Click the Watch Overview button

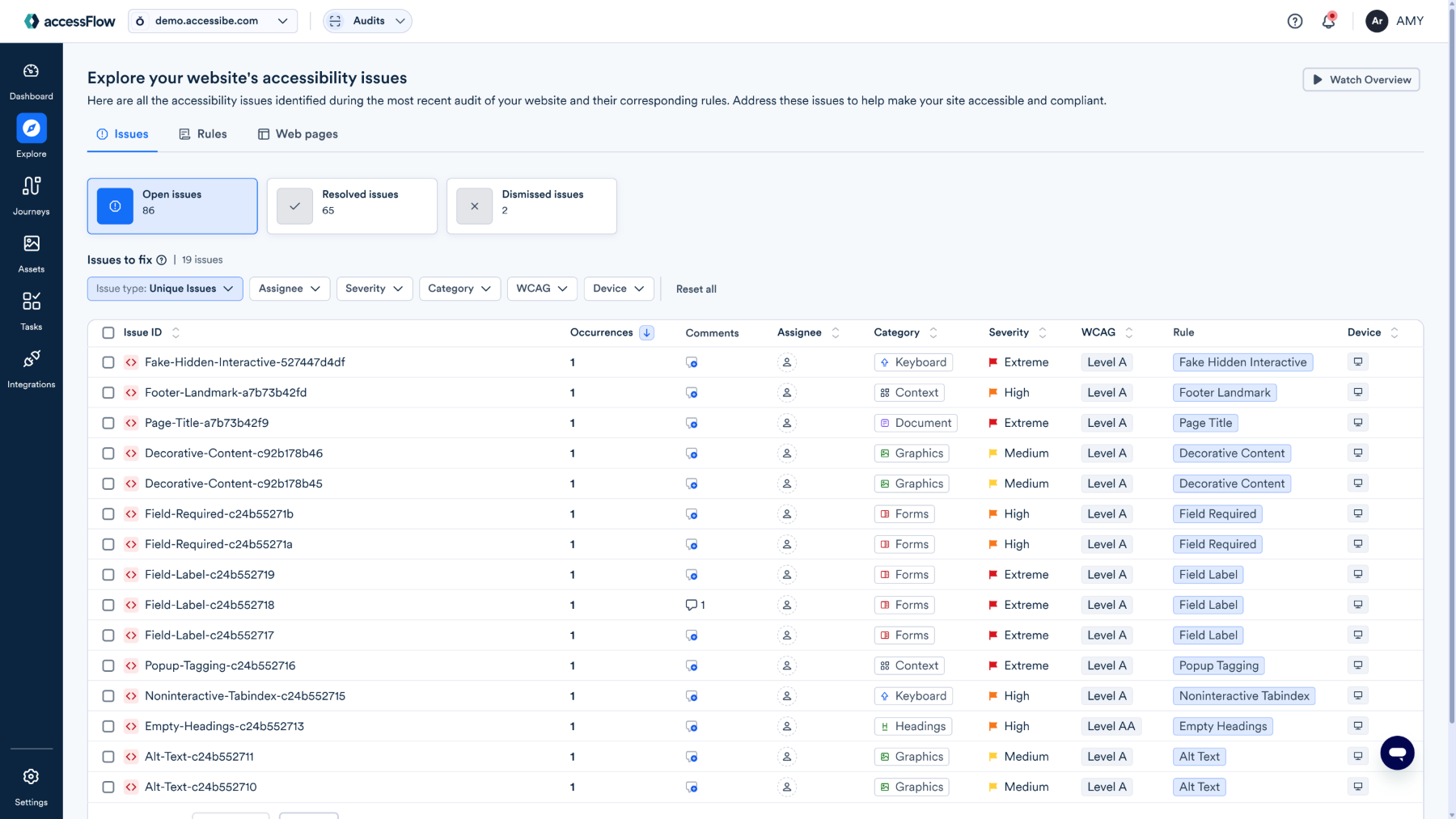[x=1361, y=80]
